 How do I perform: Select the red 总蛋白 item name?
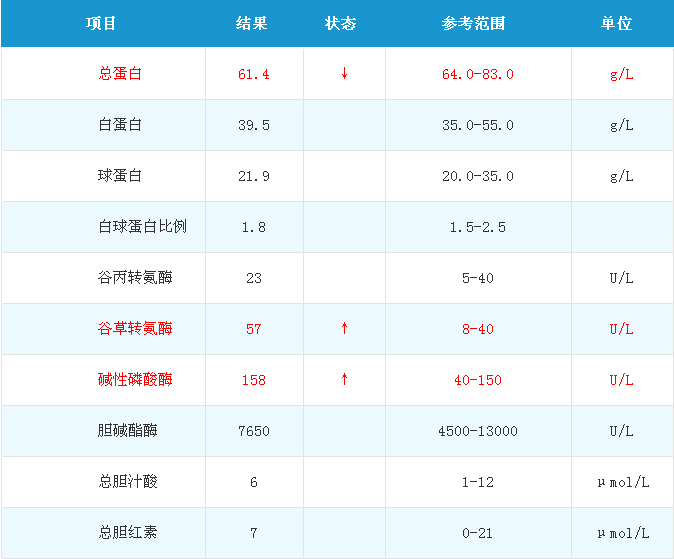[120, 74]
